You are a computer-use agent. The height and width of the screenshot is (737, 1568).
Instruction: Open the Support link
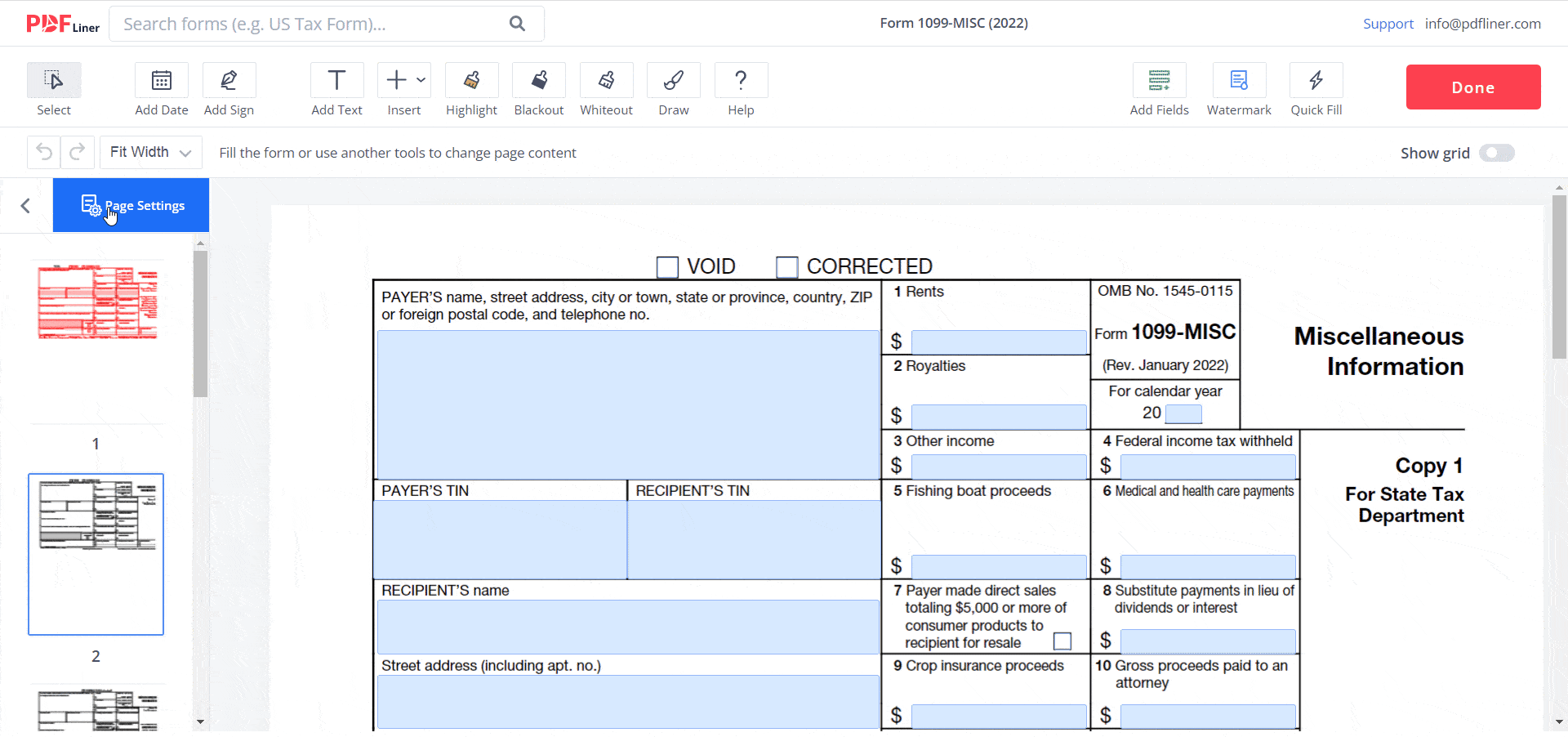pyautogui.click(x=1388, y=24)
